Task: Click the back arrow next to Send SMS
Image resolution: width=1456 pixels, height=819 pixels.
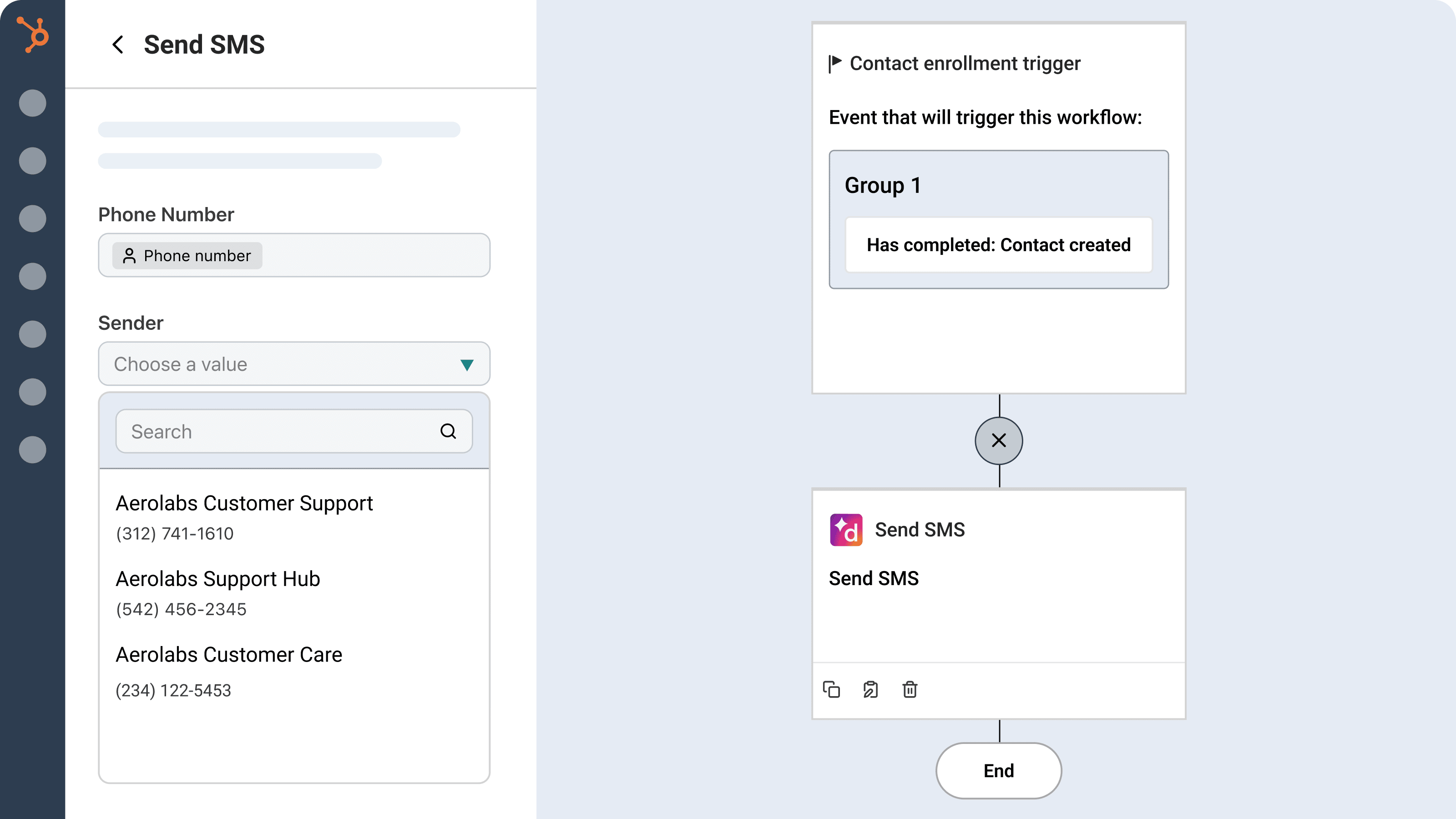Action: click(119, 44)
